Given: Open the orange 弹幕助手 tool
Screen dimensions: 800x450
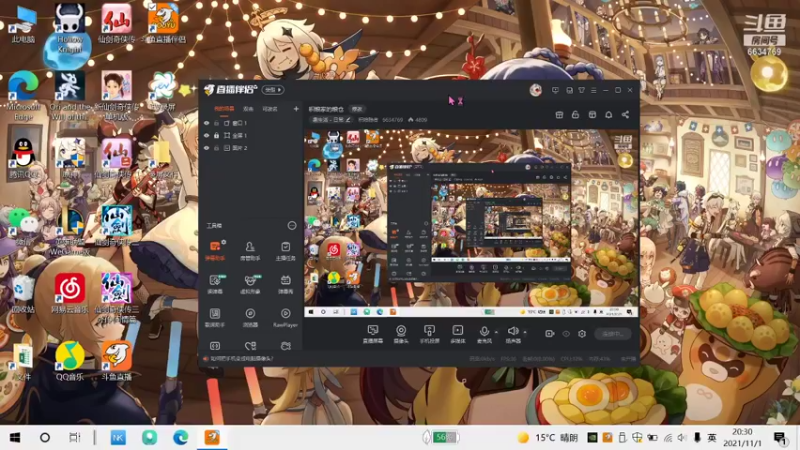Looking at the screenshot, I should tap(215, 251).
